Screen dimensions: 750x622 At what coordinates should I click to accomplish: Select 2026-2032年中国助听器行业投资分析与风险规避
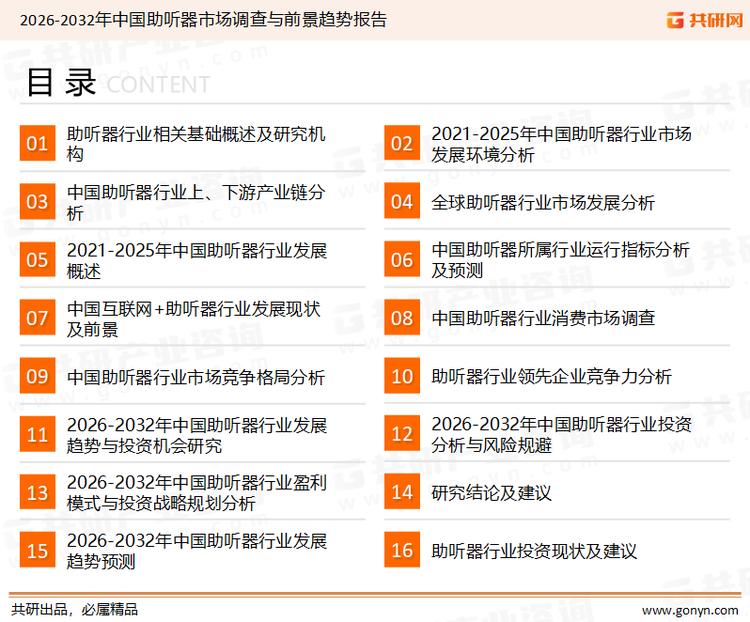click(x=561, y=434)
